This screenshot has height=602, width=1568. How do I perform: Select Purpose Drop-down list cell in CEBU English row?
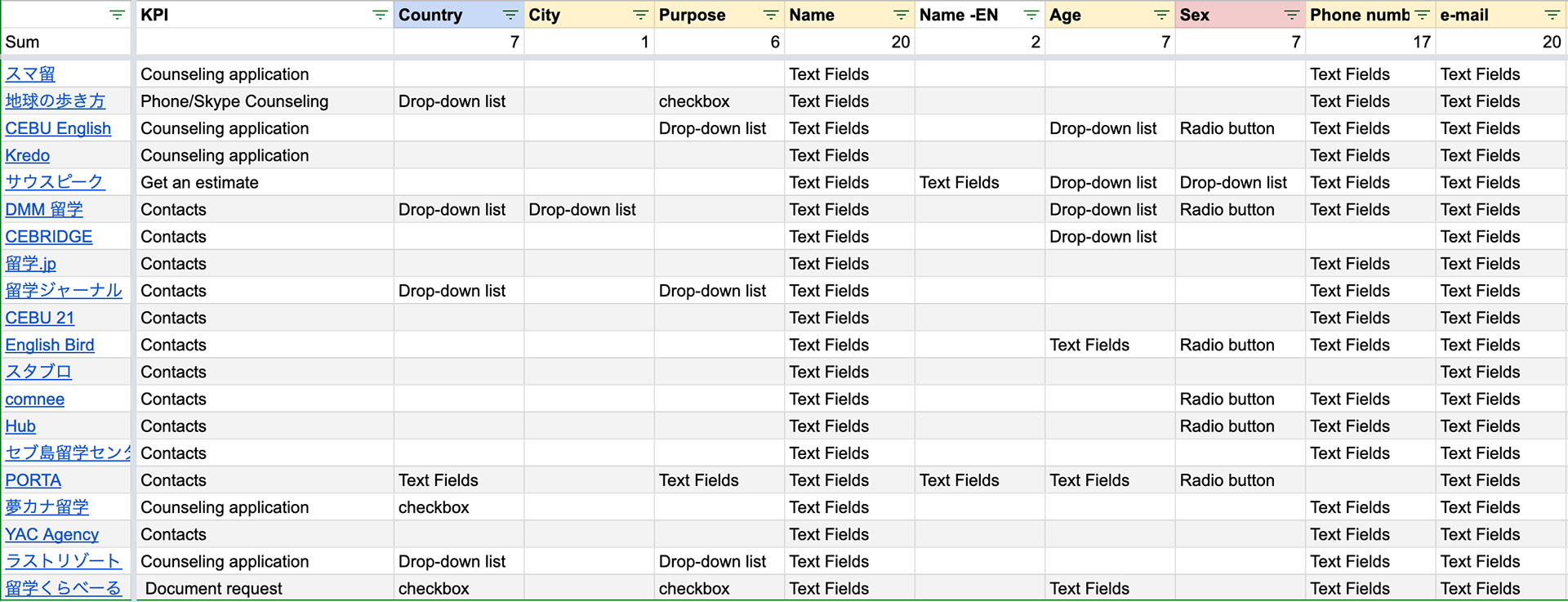[x=719, y=128]
